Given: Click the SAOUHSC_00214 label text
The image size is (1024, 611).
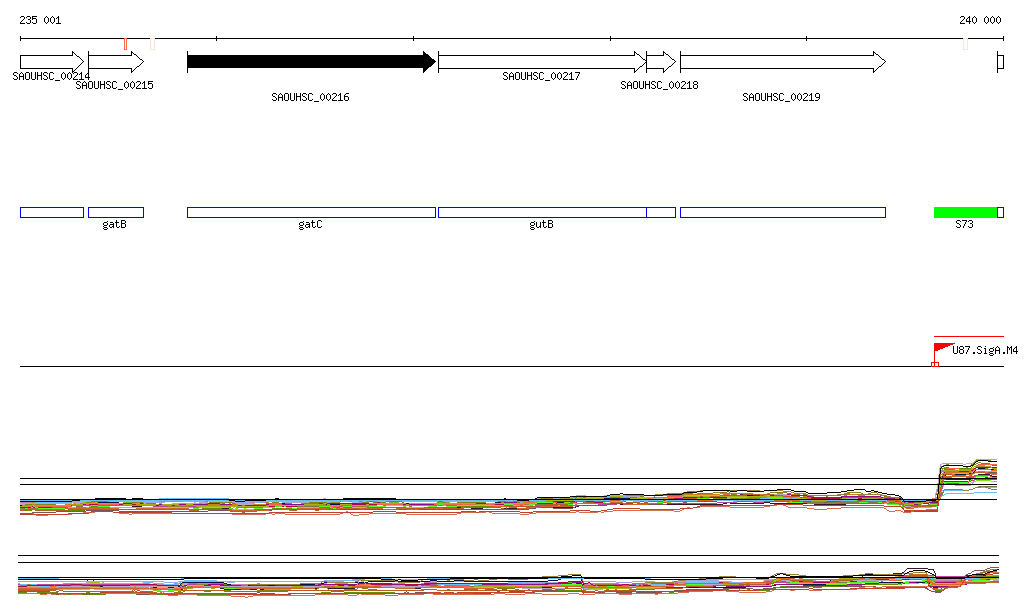Looking at the screenshot, I should [x=51, y=76].
